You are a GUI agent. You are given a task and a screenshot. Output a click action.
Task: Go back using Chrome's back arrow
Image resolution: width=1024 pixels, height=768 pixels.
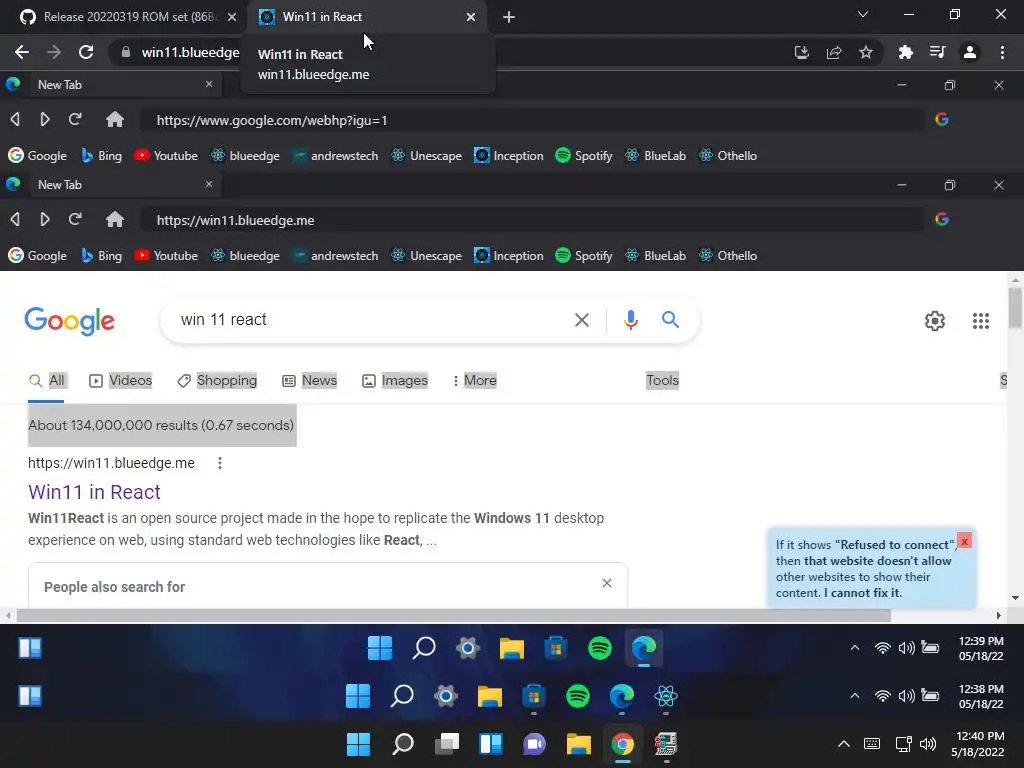(22, 52)
